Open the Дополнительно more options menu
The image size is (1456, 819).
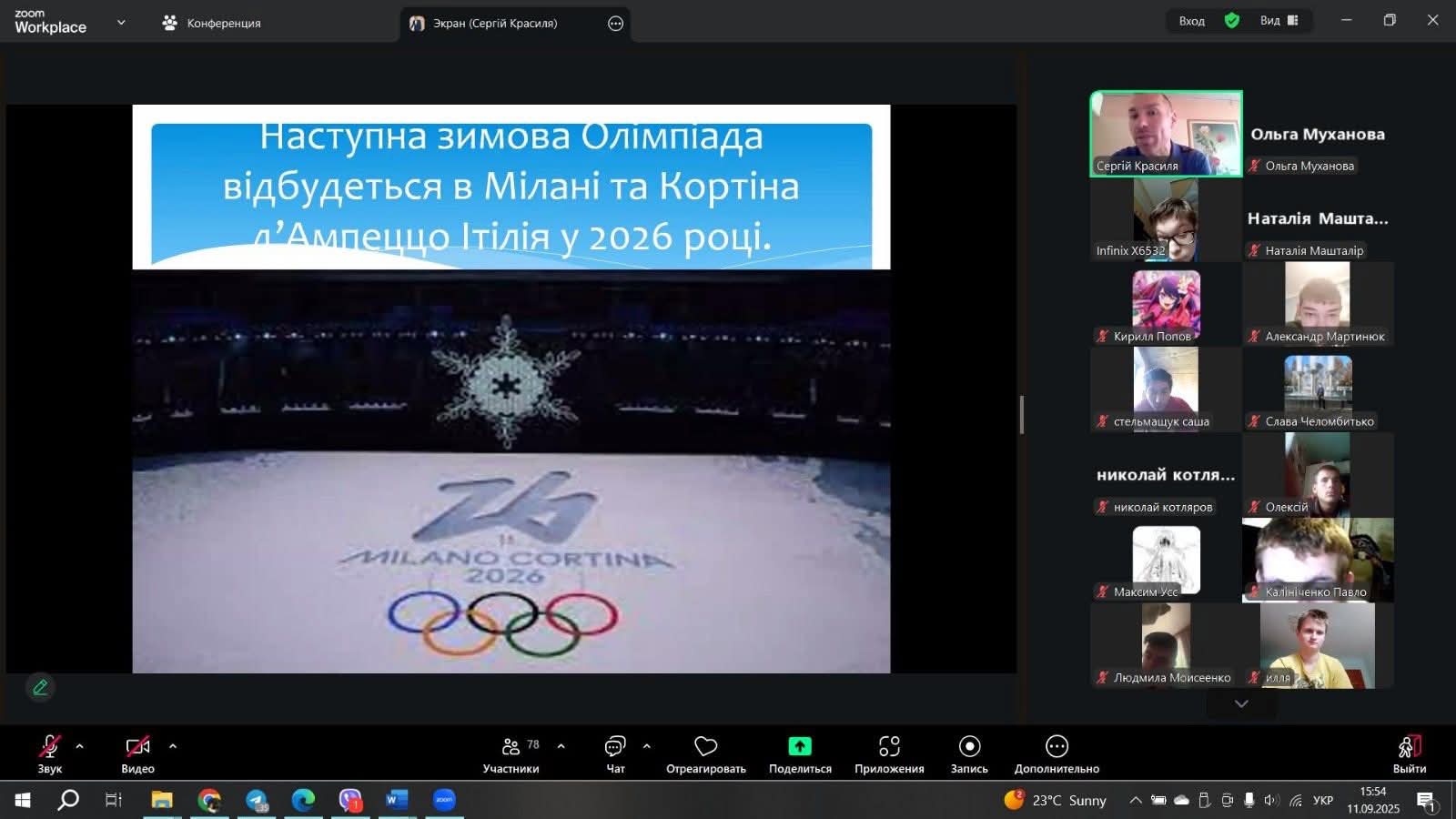(1057, 753)
